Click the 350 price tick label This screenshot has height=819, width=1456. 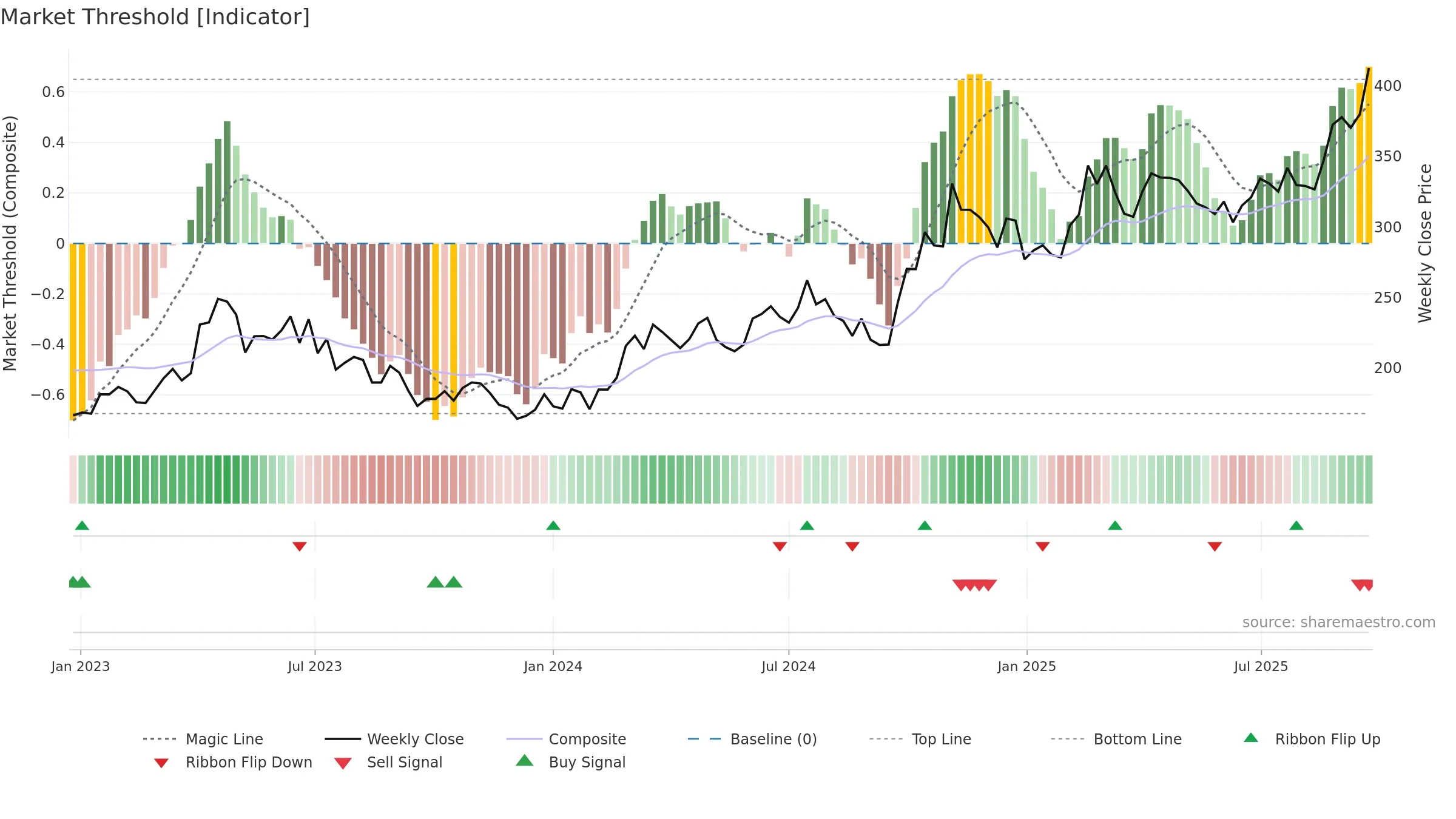1388,156
